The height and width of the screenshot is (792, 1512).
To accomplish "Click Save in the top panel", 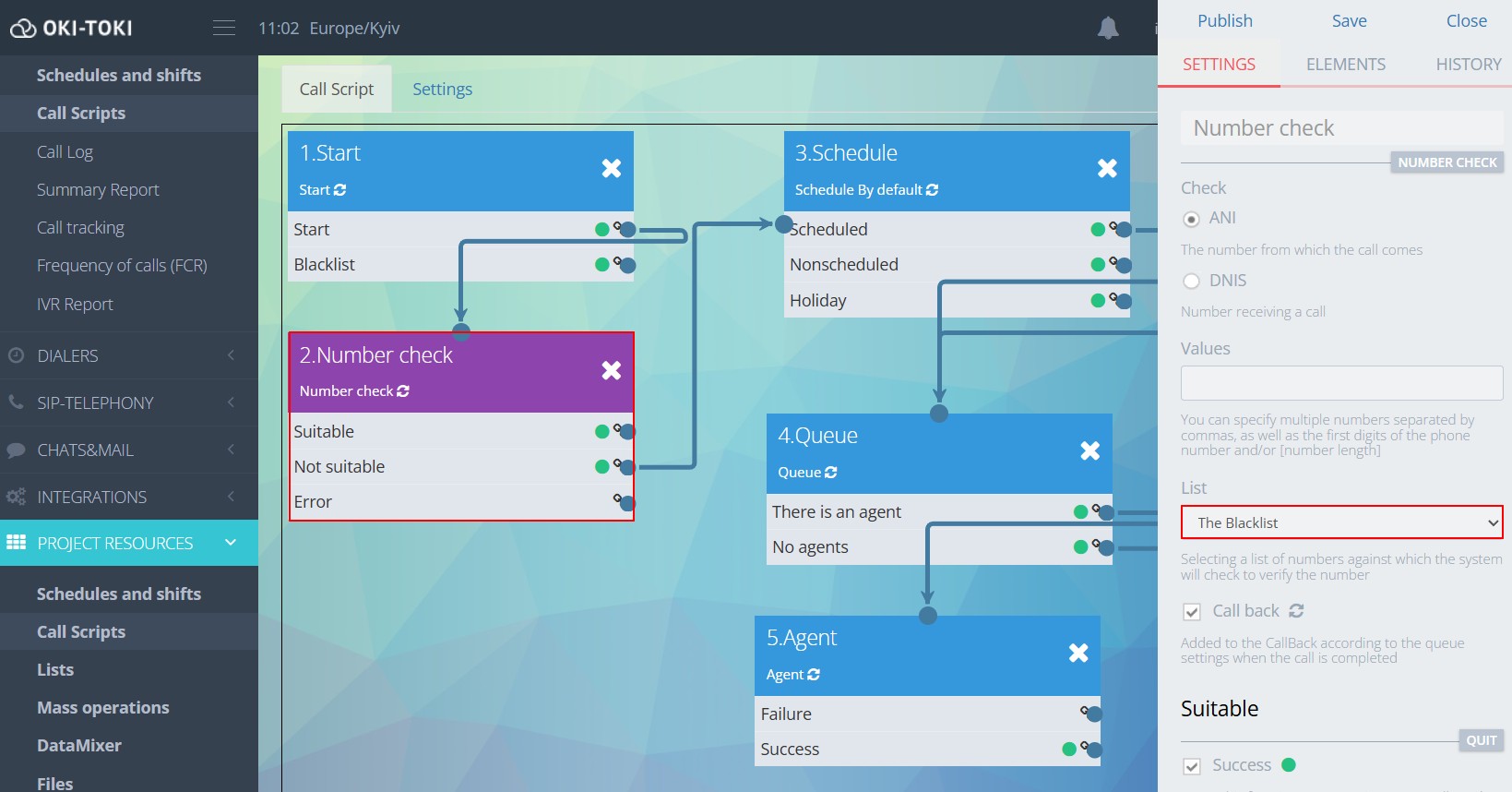I will pos(1349,21).
